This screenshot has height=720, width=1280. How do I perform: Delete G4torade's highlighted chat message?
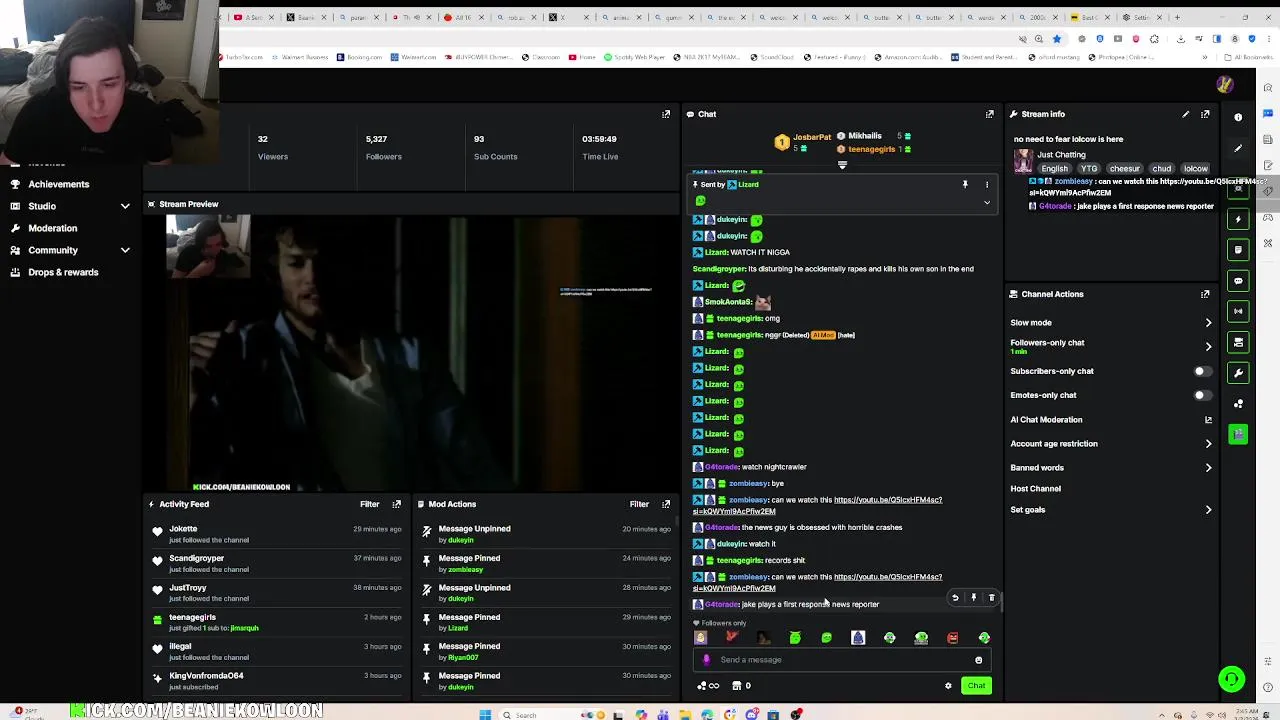point(991,598)
